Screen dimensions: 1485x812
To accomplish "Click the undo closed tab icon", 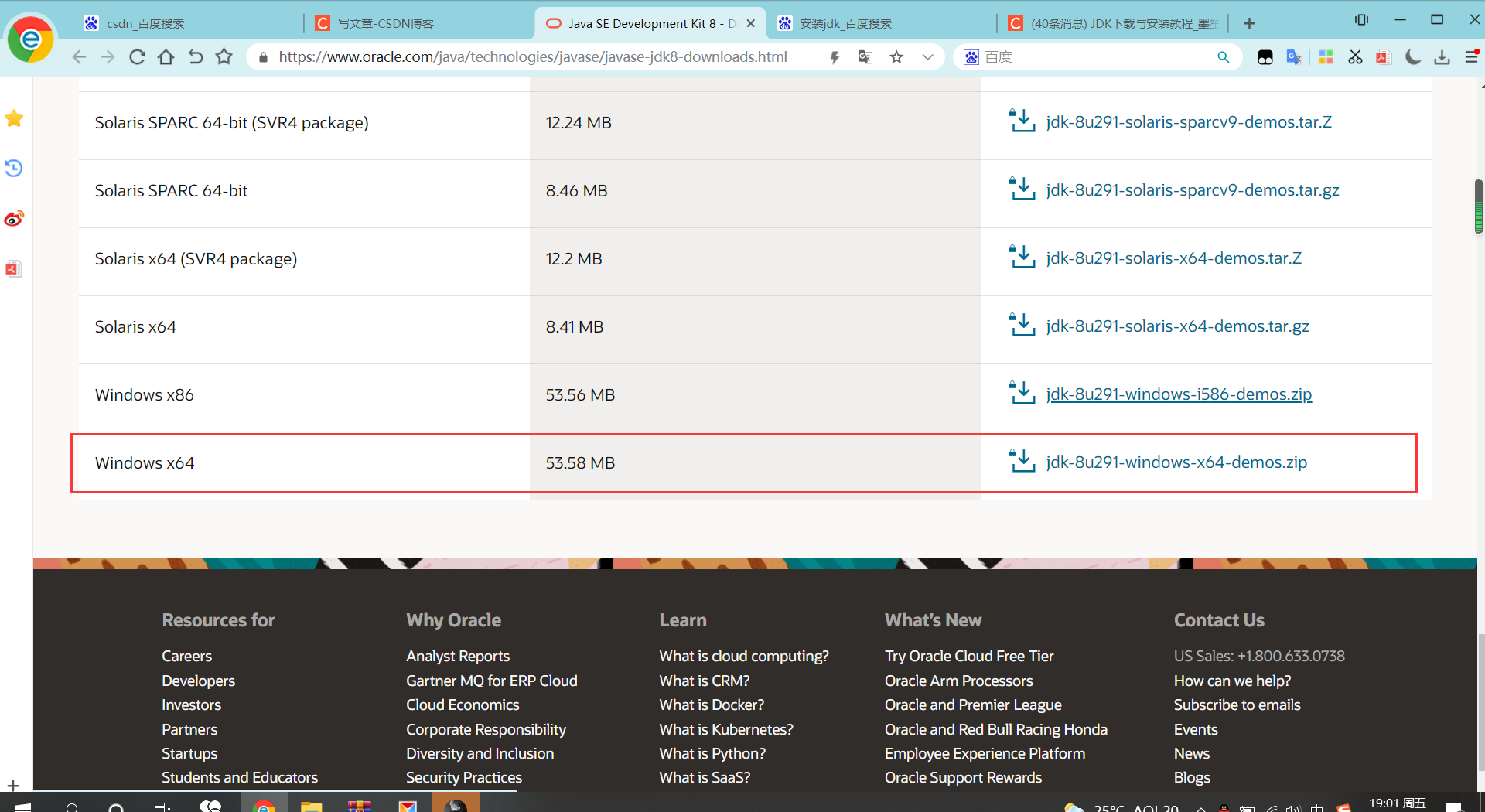I will 195,57.
